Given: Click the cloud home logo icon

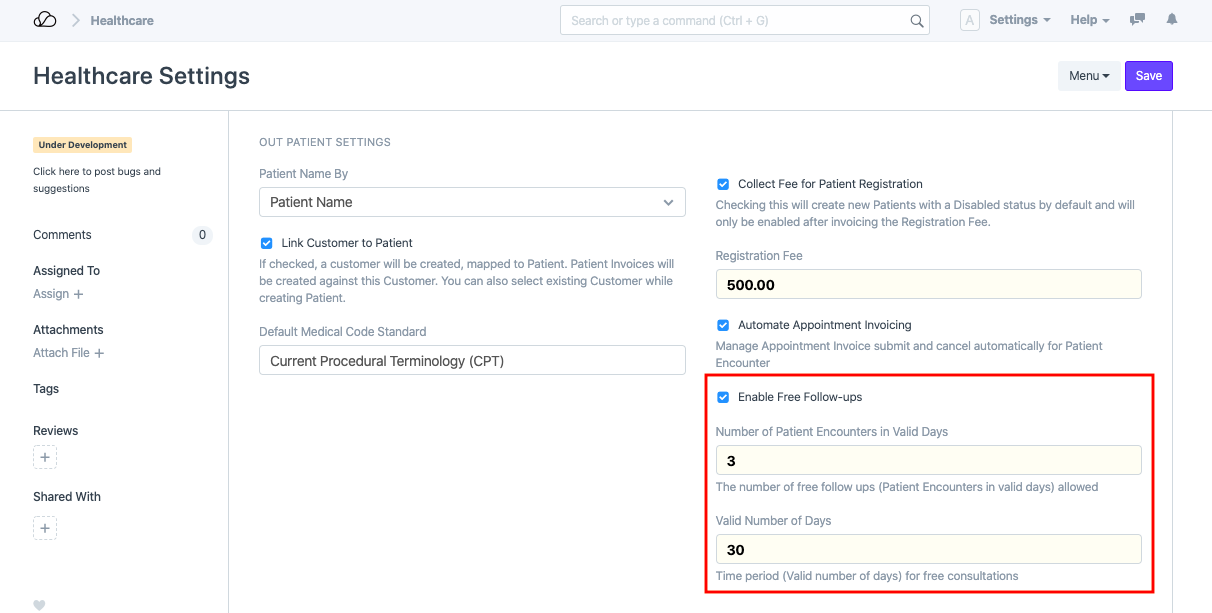Looking at the screenshot, I should click(45, 20).
